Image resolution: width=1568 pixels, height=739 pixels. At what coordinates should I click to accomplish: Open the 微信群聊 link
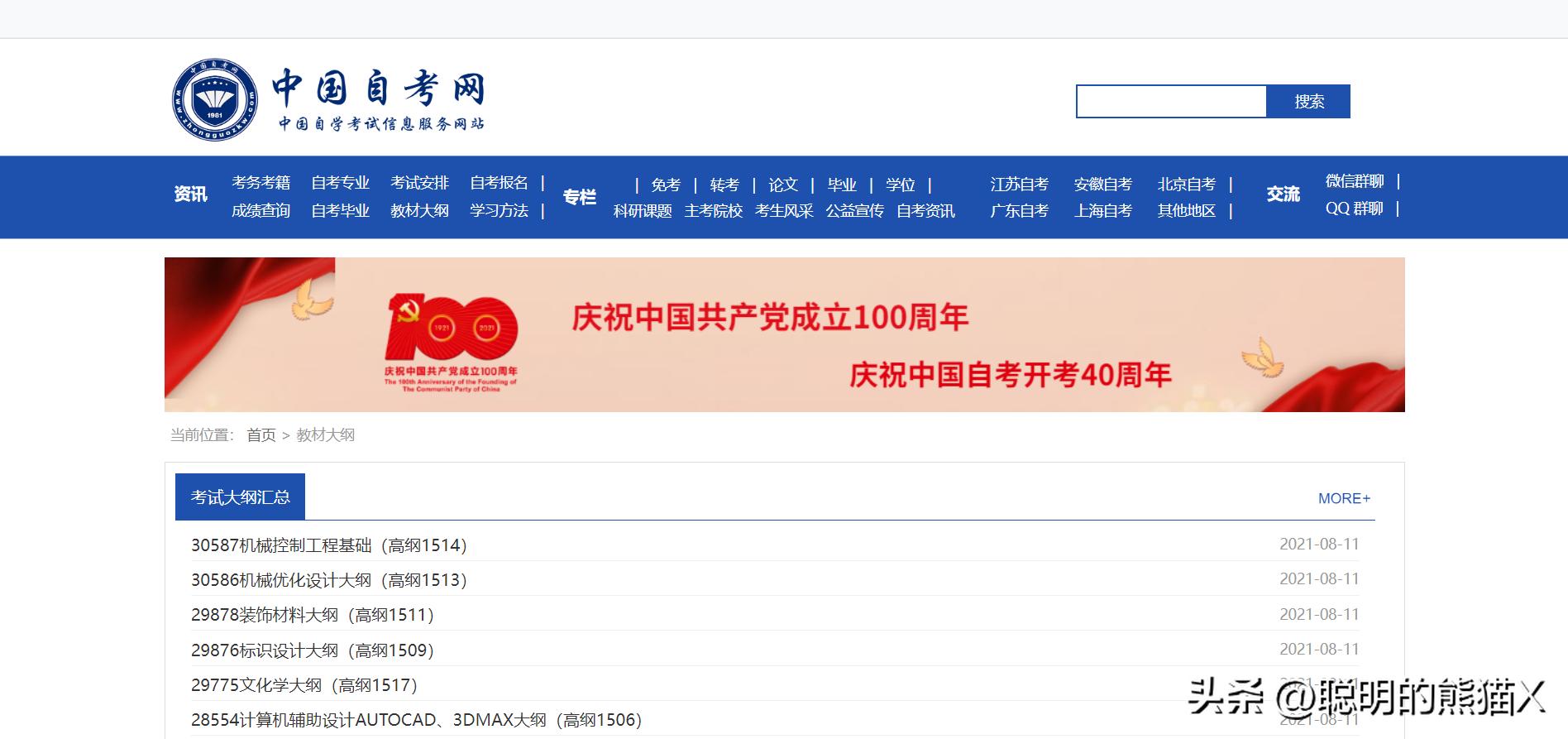tap(1355, 180)
